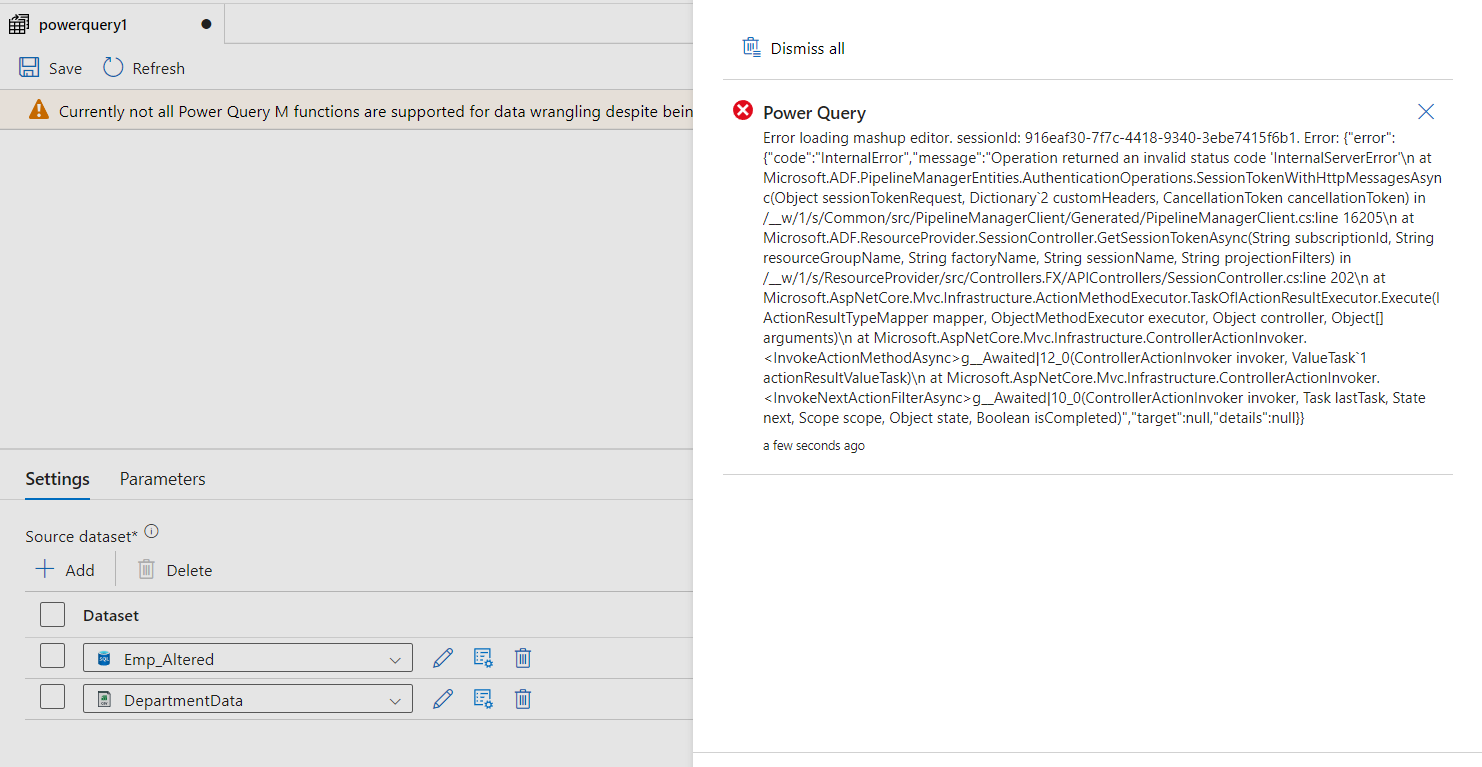The height and width of the screenshot is (767, 1482).
Task: Dismiss all notifications
Action: pyautogui.click(x=793, y=48)
